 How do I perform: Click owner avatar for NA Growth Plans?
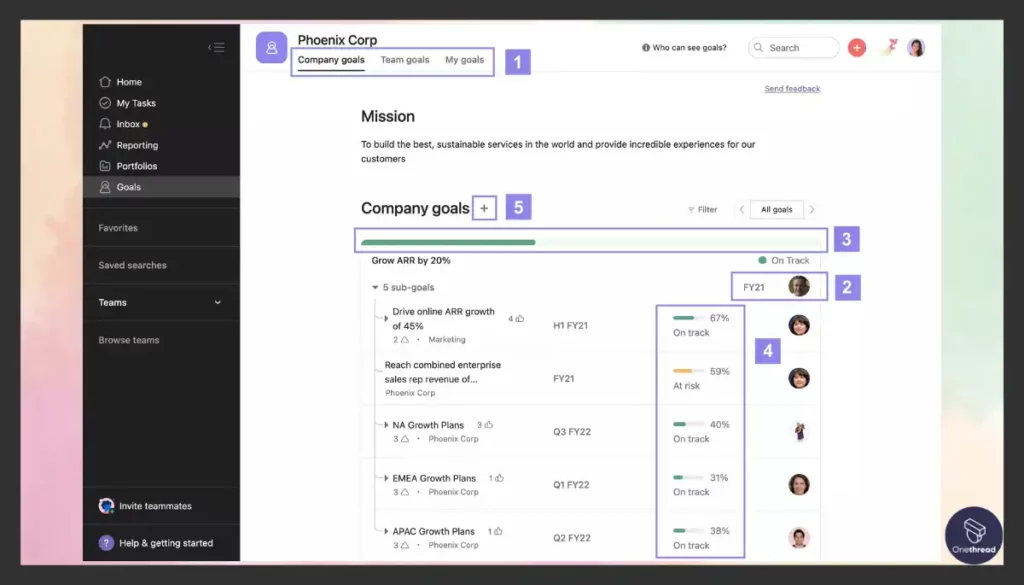click(x=799, y=431)
